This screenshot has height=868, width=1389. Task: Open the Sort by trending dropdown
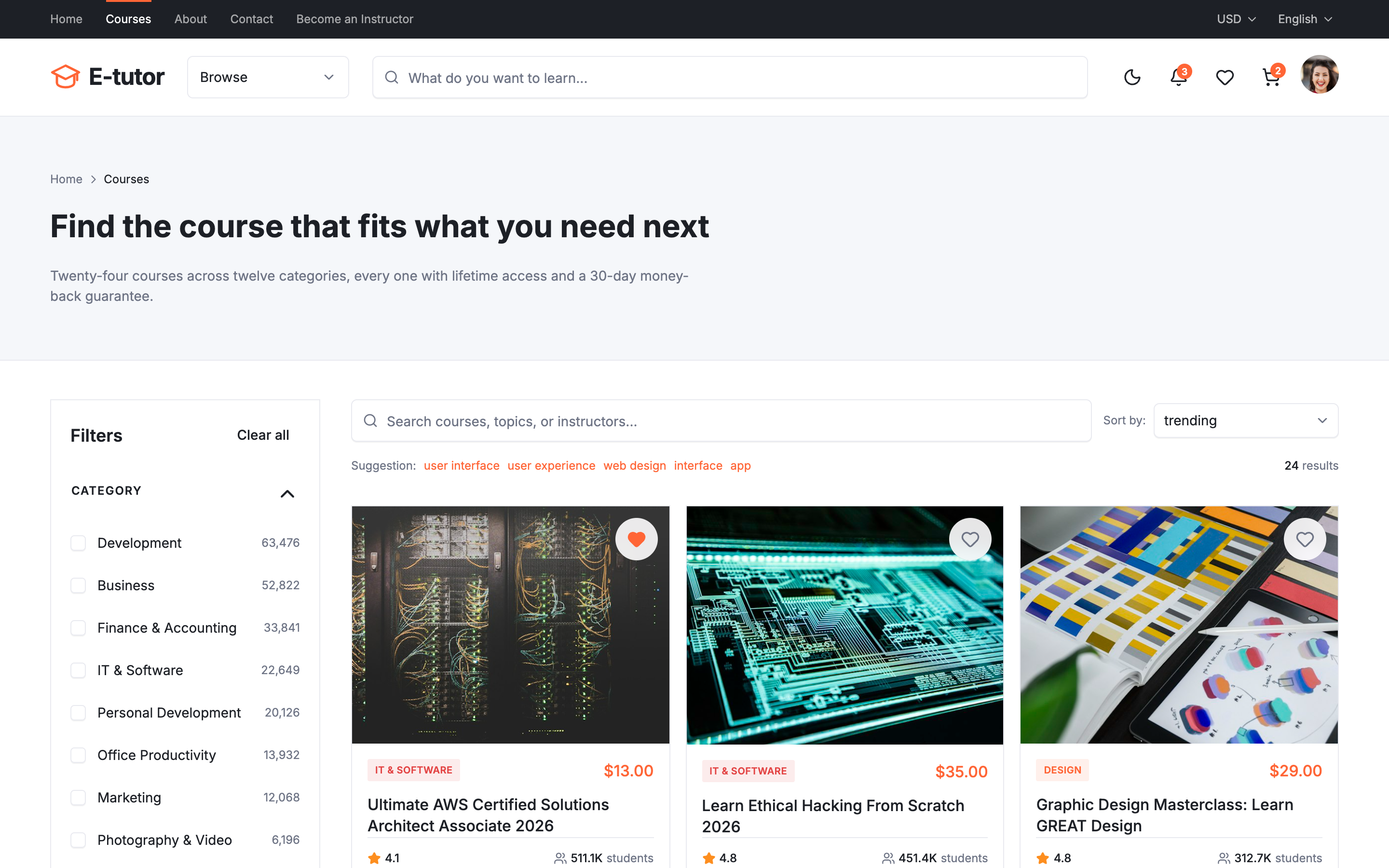[1245, 421]
